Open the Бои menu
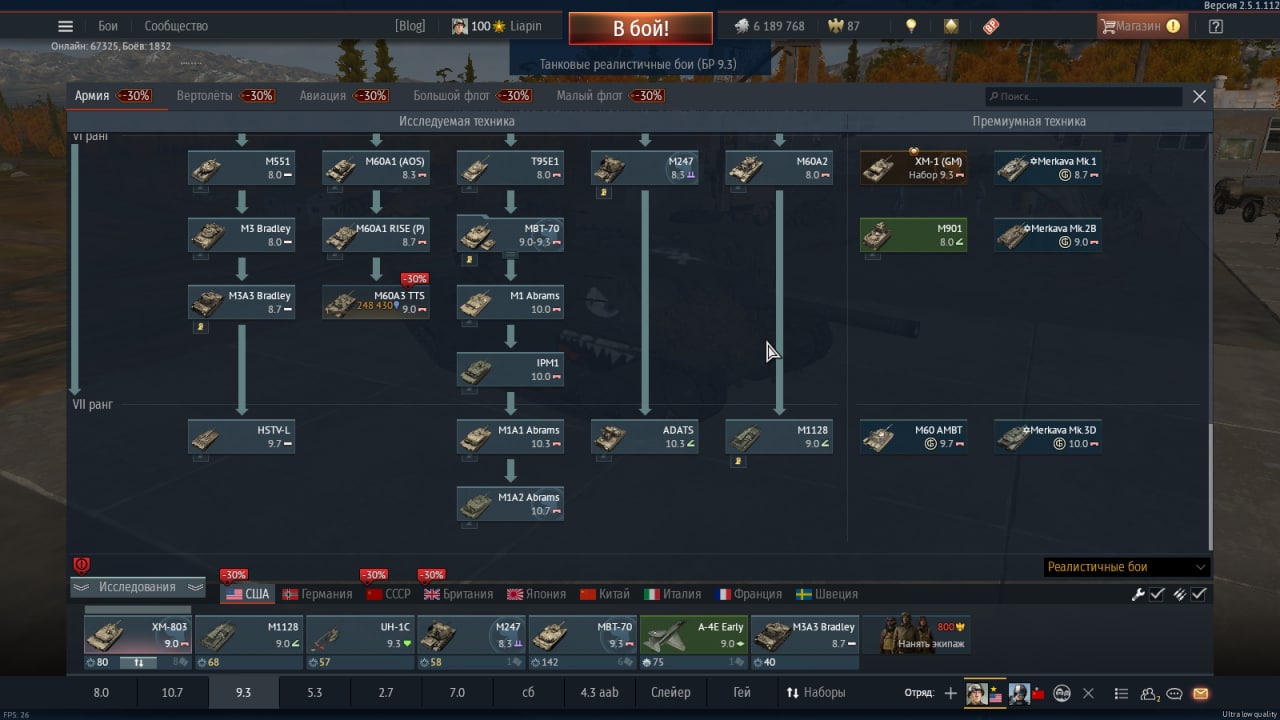This screenshot has height=720, width=1280. click(108, 26)
